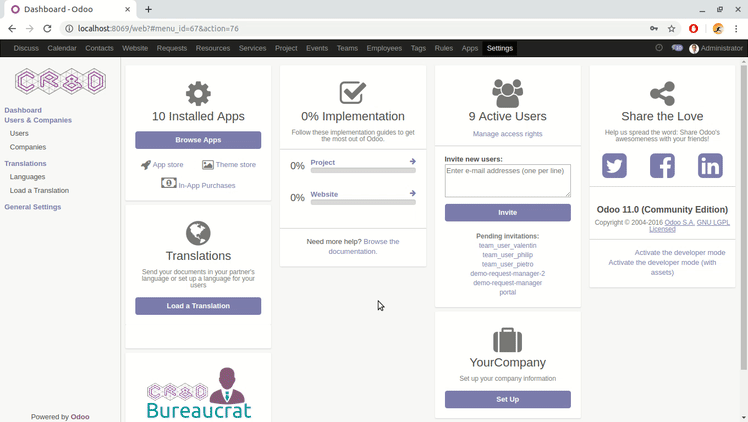Click the App store rocket icon
The width and height of the screenshot is (748, 422).
tap(145, 165)
